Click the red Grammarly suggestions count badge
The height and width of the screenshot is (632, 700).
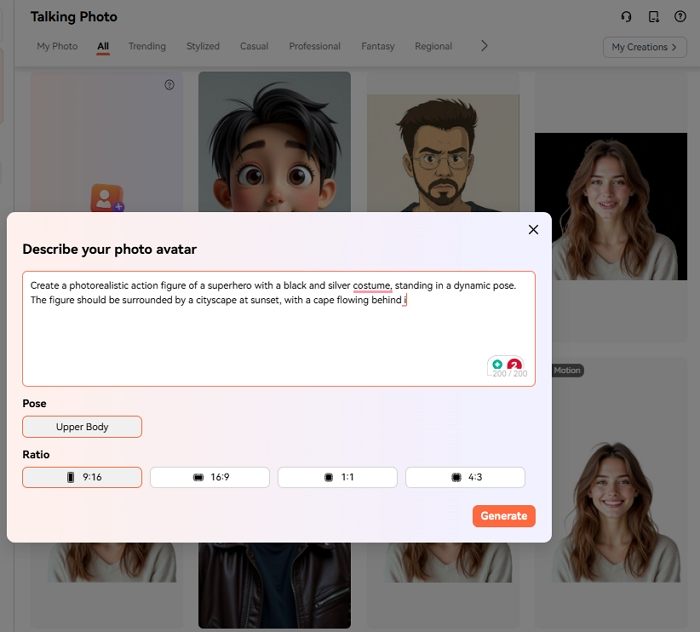[515, 365]
